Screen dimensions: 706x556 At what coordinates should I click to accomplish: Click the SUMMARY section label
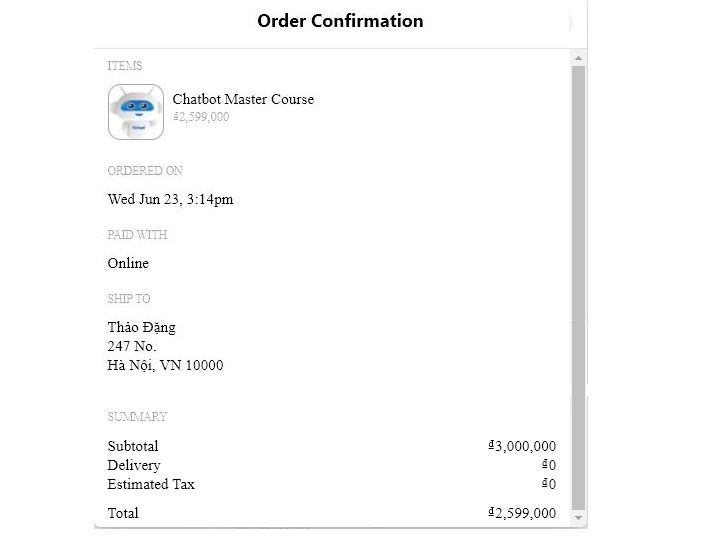pyautogui.click(x=137, y=416)
